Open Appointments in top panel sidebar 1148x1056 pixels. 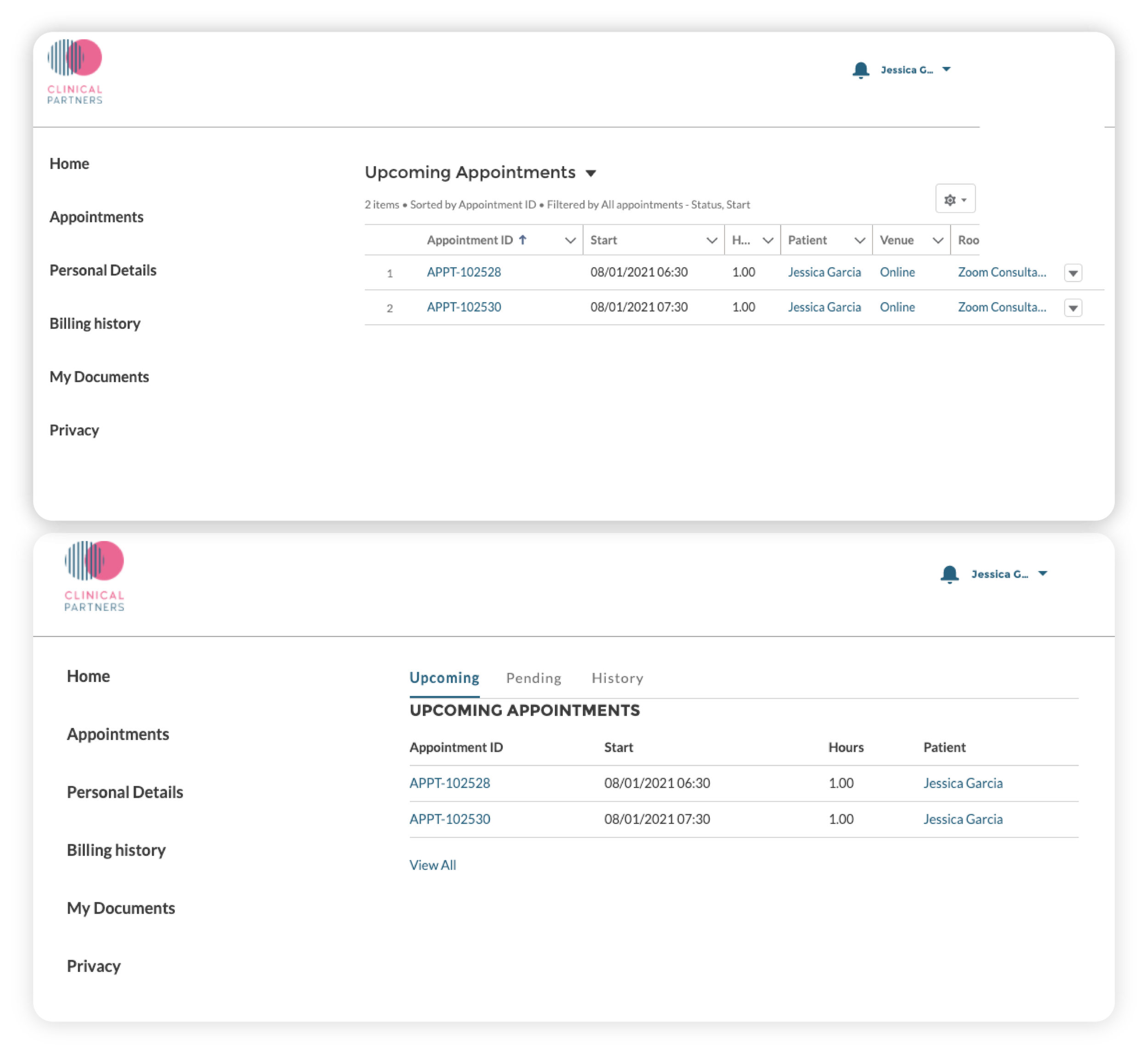96,217
